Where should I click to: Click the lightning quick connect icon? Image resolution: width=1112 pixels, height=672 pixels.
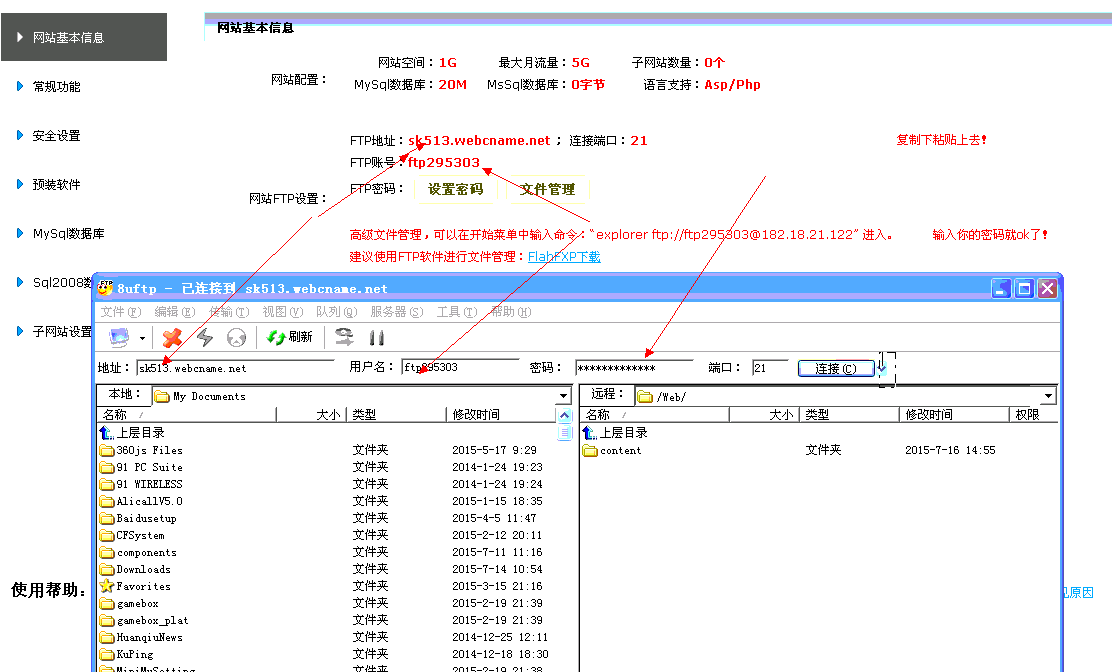(x=205, y=337)
